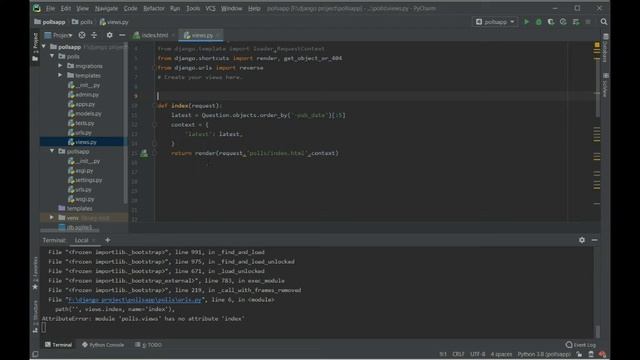Collapse all in Project panel
Image resolution: width=640 pixels, height=360 pixels.
pyautogui.click(x=94, y=36)
